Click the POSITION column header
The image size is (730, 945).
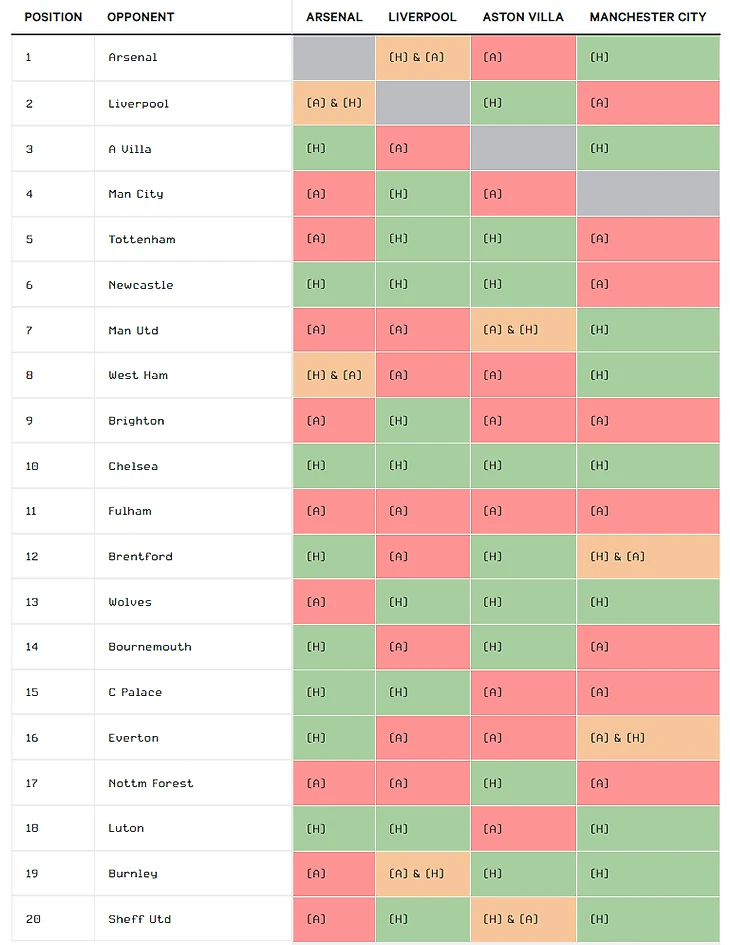(x=53, y=17)
